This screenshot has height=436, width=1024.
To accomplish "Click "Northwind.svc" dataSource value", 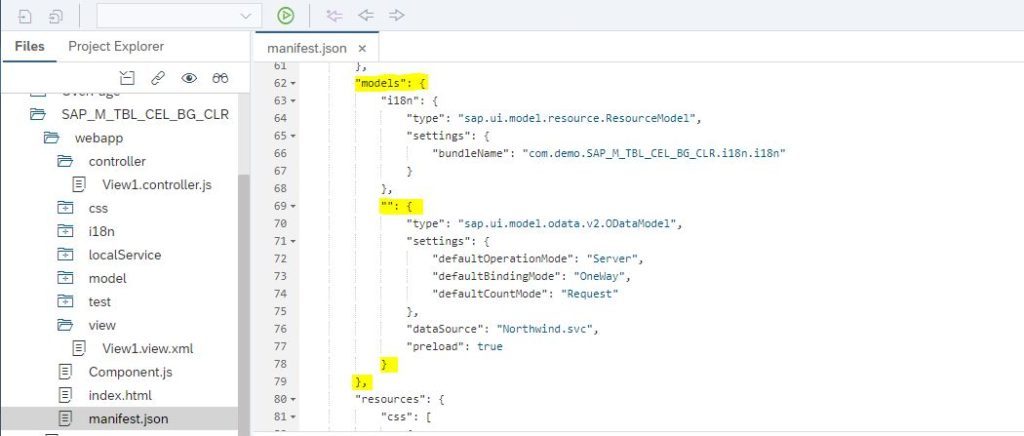I will click(x=545, y=329).
